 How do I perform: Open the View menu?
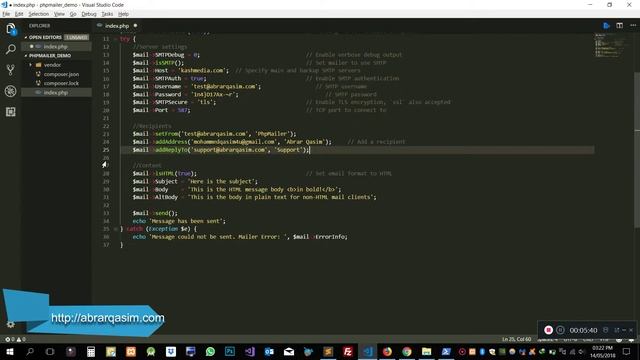coord(59,14)
